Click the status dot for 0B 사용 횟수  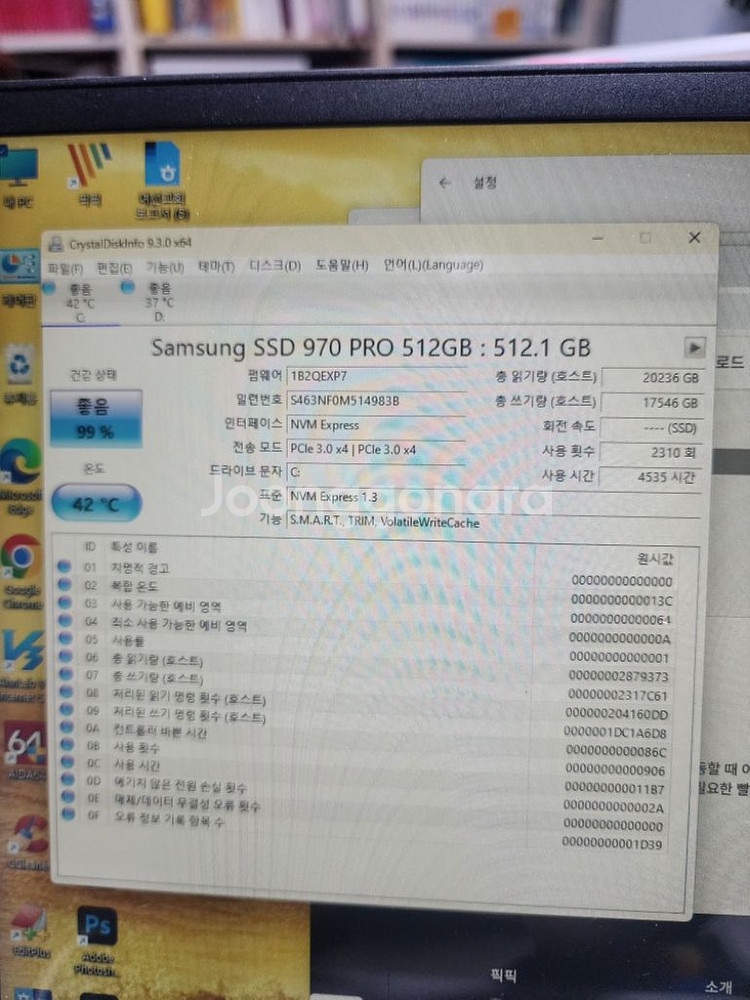(x=68, y=744)
